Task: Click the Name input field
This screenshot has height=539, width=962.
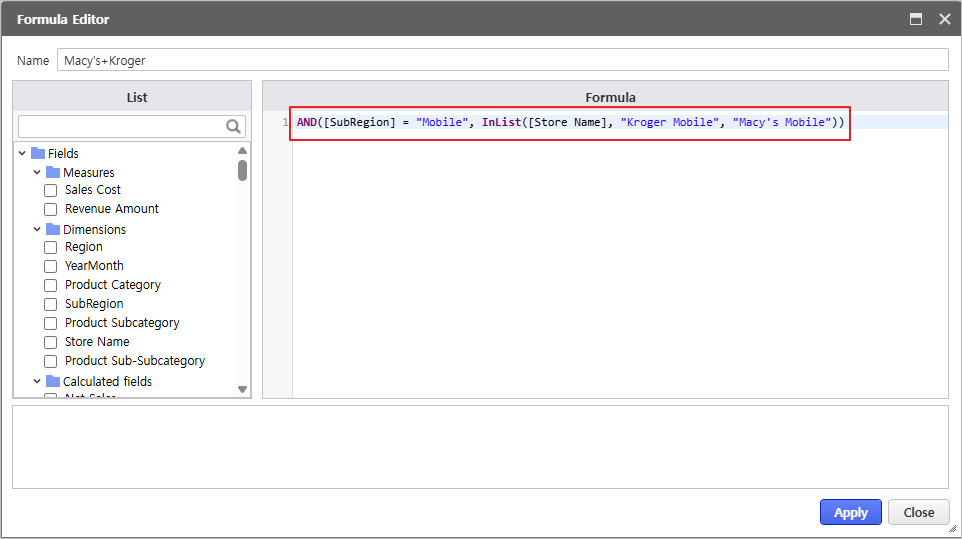Action: click(x=502, y=60)
